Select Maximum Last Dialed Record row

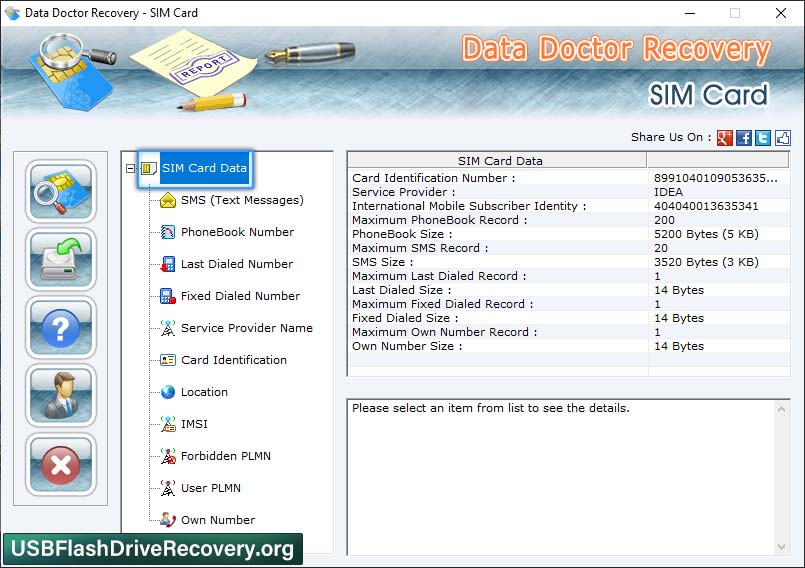[x=568, y=276]
